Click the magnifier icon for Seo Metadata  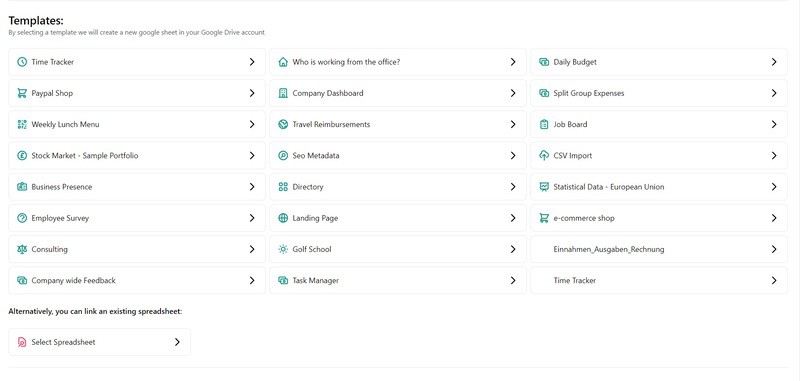pyautogui.click(x=283, y=156)
